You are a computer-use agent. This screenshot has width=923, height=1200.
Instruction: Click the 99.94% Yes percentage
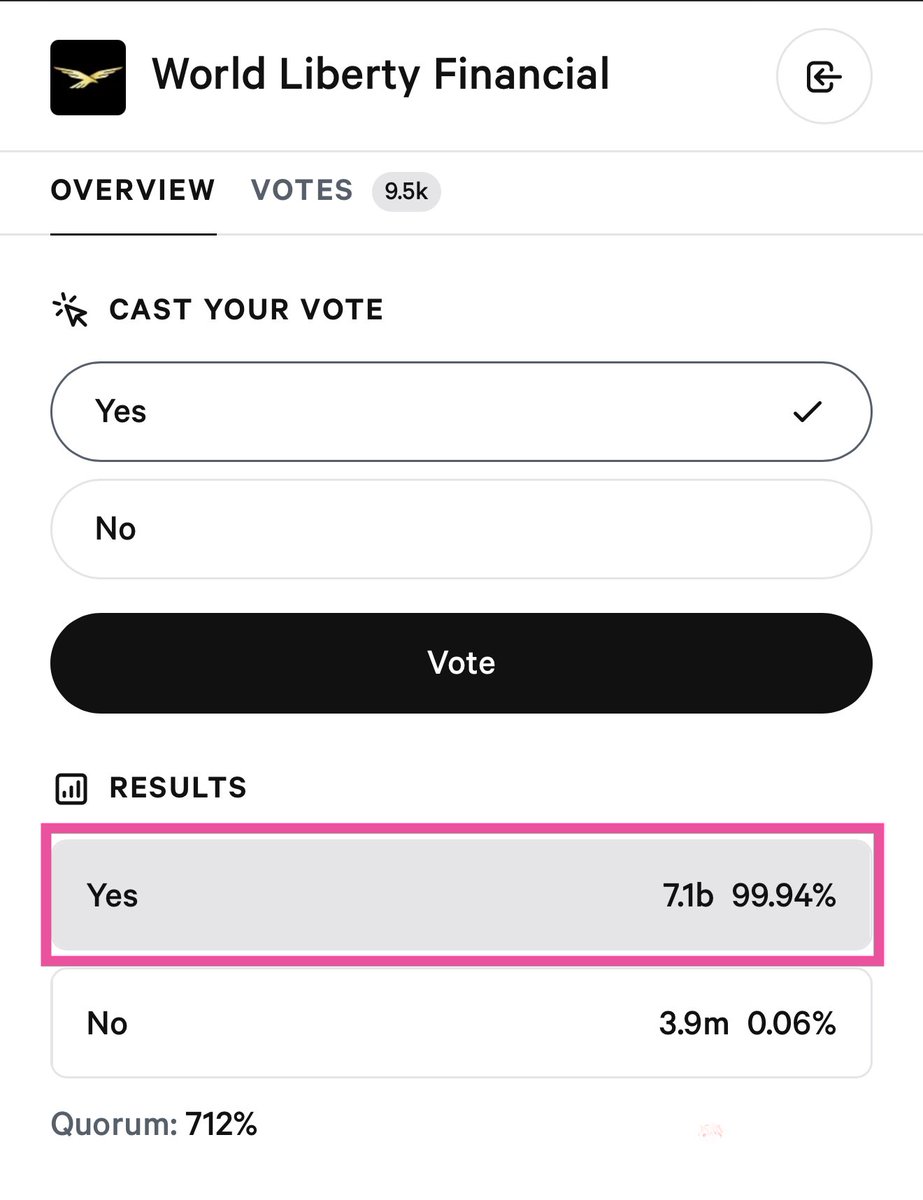tap(784, 896)
